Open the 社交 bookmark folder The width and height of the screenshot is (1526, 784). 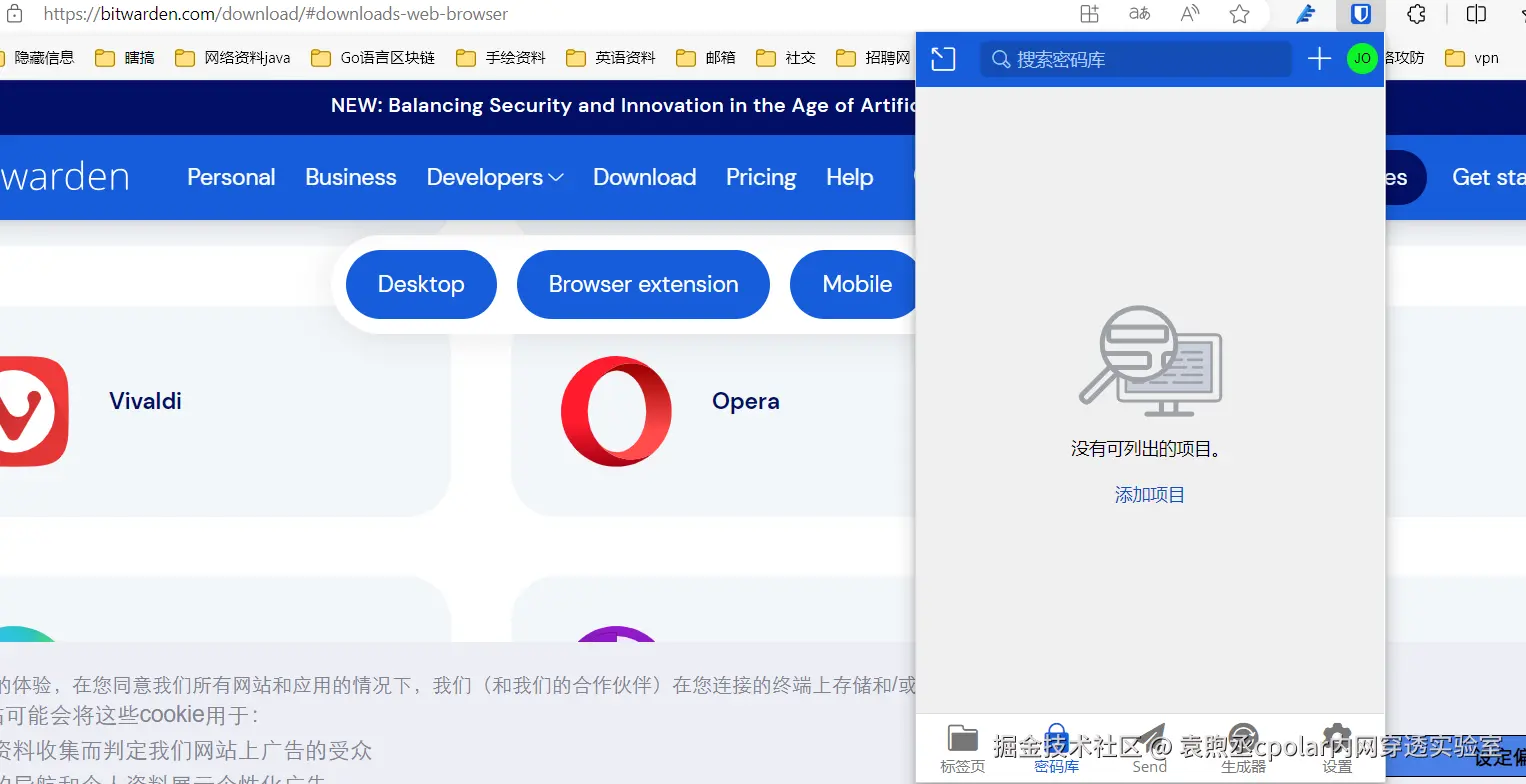pyautogui.click(x=785, y=58)
